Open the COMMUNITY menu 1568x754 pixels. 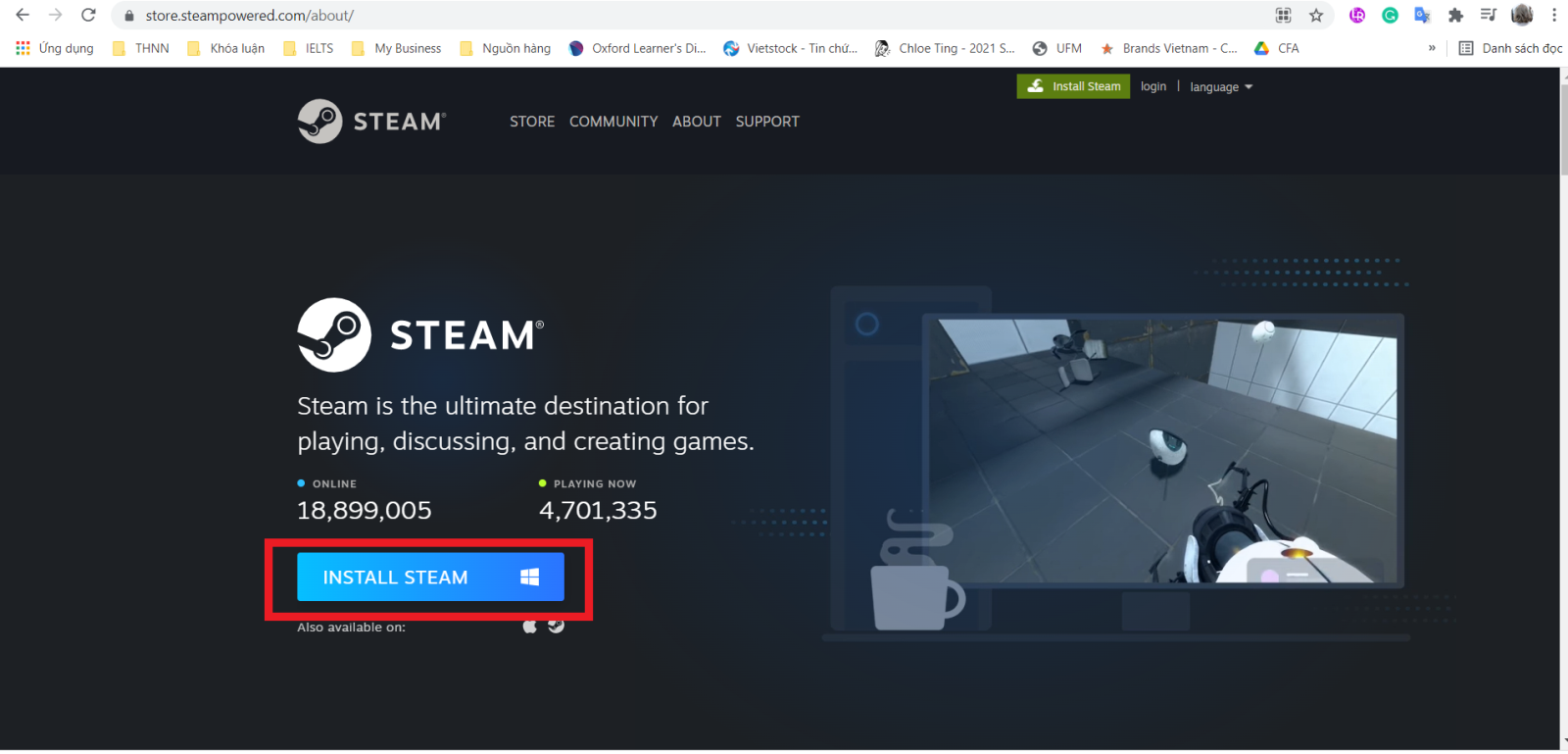coord(613,122)
